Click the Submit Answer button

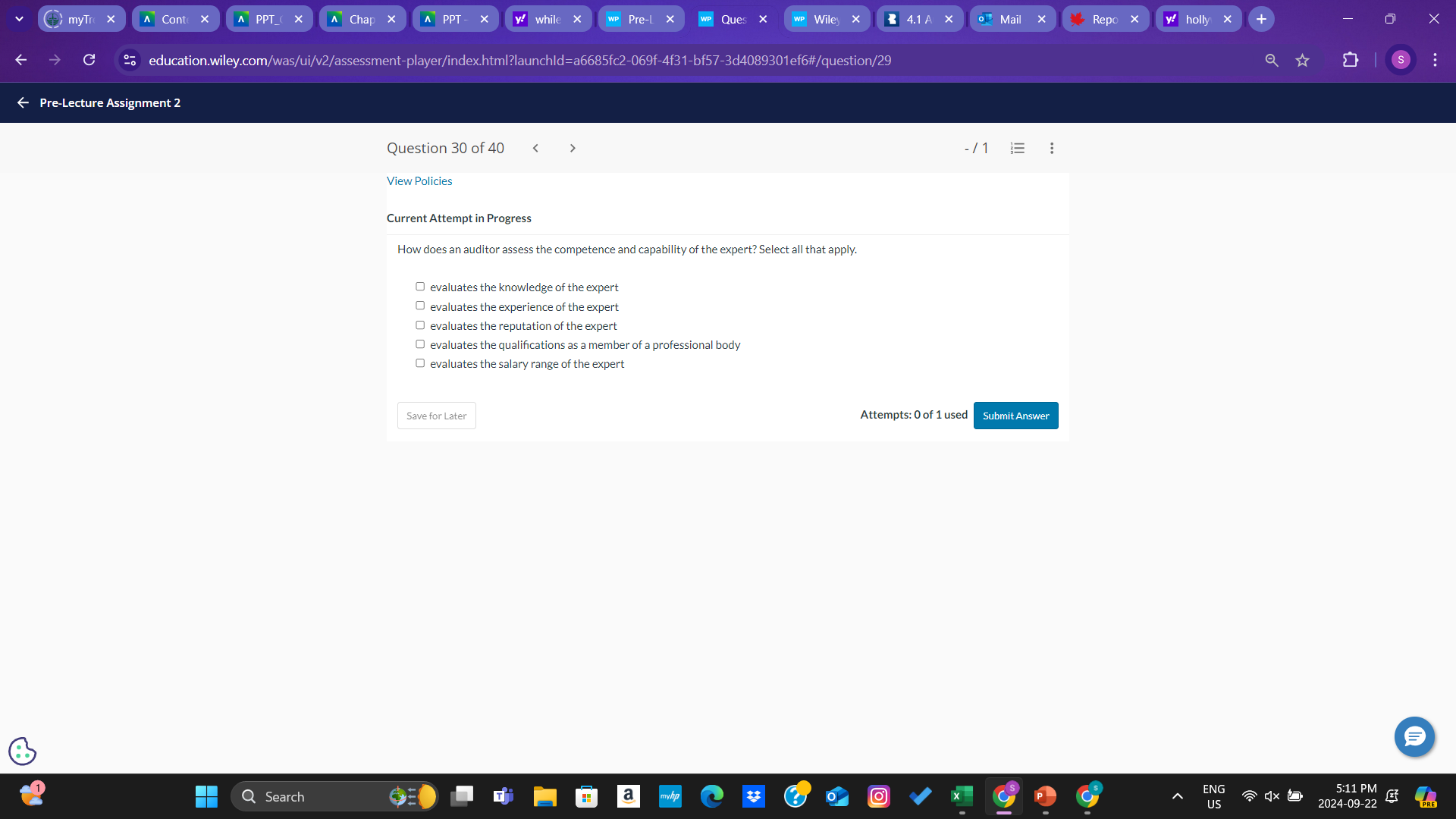click(x=1015, y=416)
